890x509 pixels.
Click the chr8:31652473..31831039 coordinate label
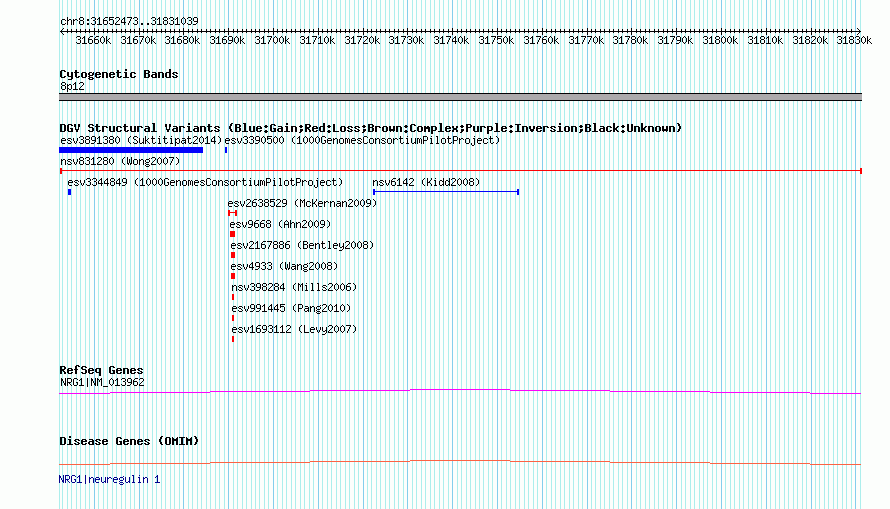129,22
